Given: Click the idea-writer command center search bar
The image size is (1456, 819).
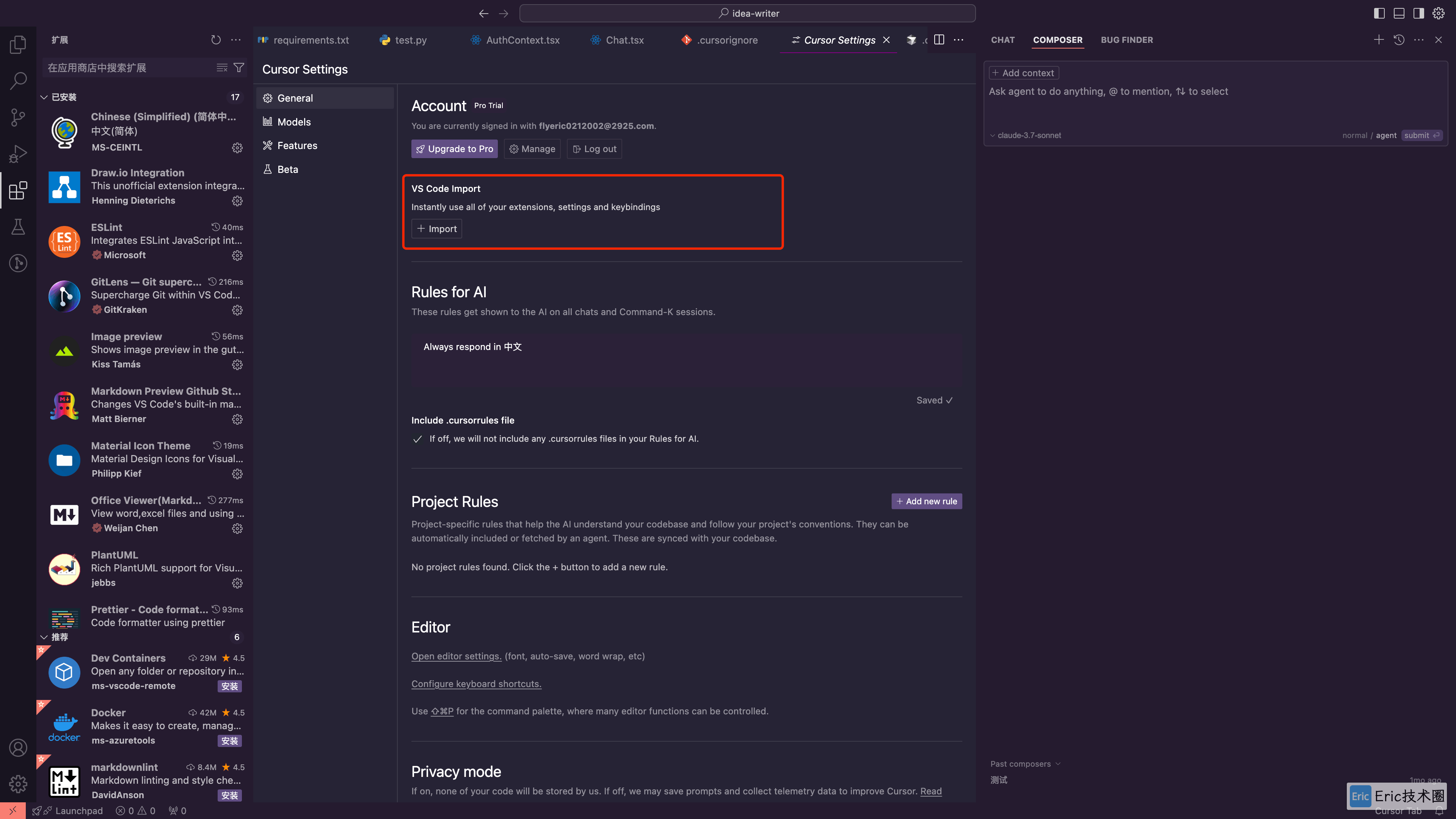Looking at the screenshot, I should (747, 13).
